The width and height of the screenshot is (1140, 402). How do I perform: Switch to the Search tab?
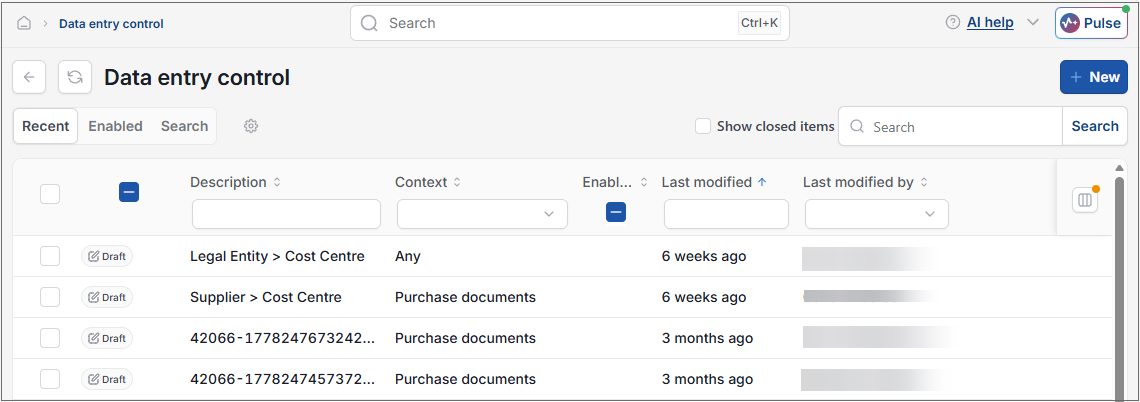[185, 126]
